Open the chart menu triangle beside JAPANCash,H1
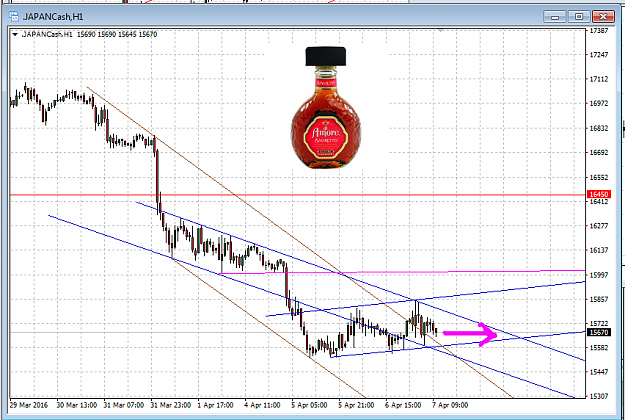 [15, 35]
